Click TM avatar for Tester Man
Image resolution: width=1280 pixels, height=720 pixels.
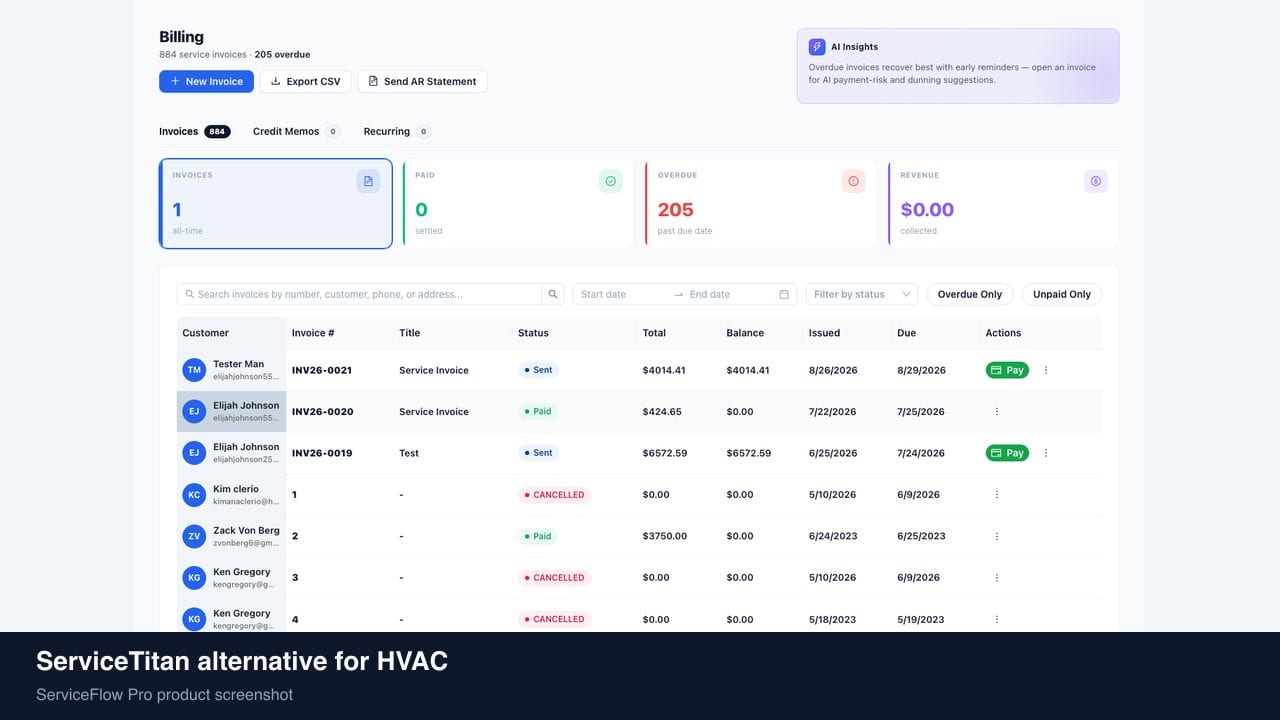(194, 370)
